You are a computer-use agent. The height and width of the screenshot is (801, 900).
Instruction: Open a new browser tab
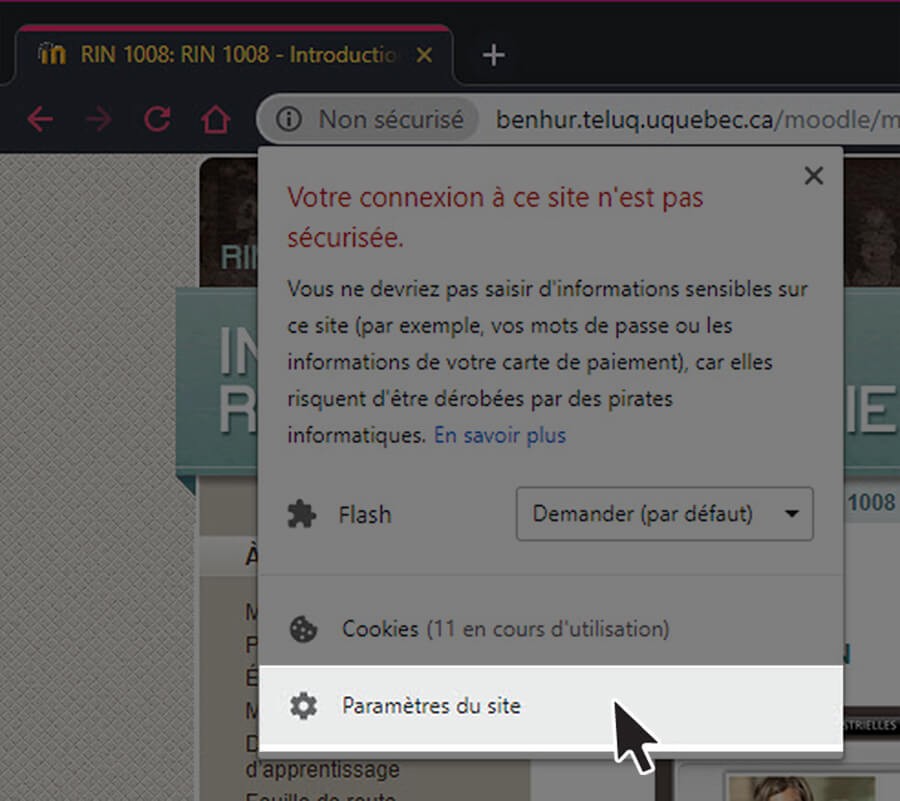point(492,55)
